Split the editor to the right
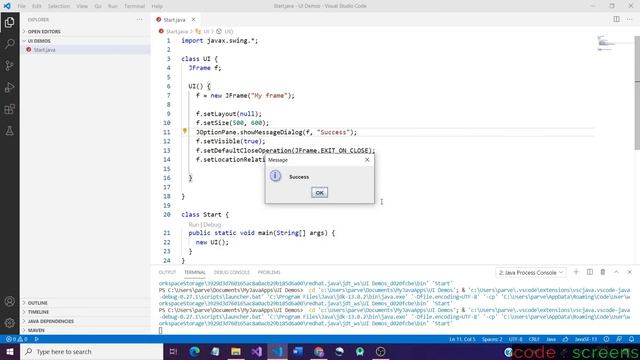The width and height of the screenshot is (640, 360). (616, 19)
